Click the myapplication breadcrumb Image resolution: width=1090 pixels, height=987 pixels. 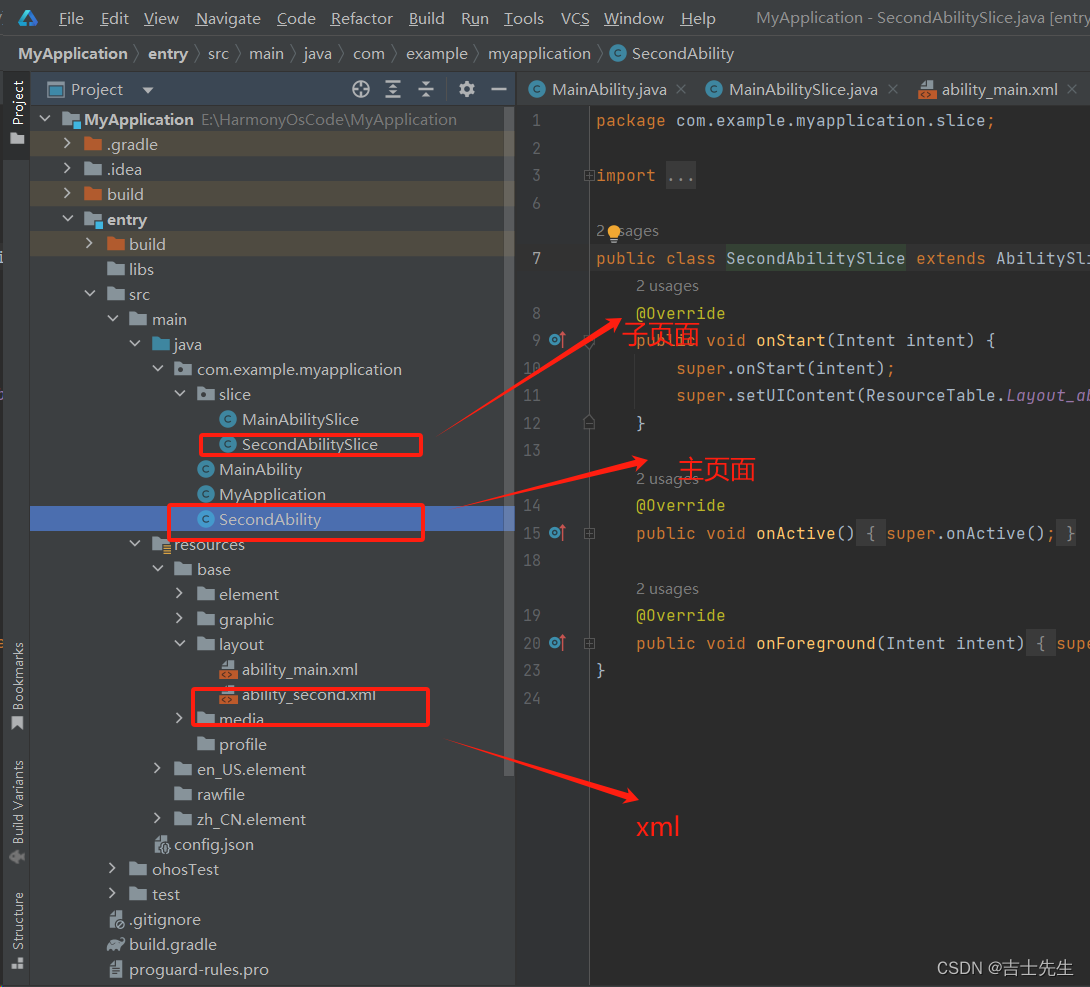tap(539, 53)
